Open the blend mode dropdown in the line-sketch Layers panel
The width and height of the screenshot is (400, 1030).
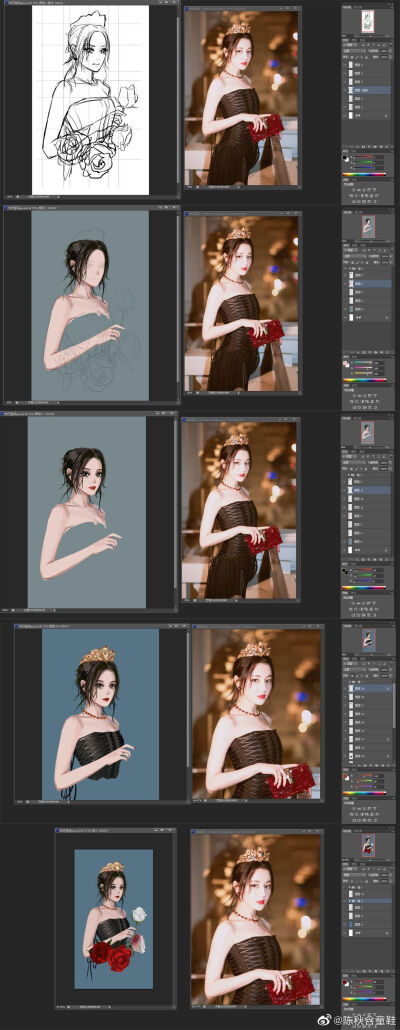[x=355, y=51]
